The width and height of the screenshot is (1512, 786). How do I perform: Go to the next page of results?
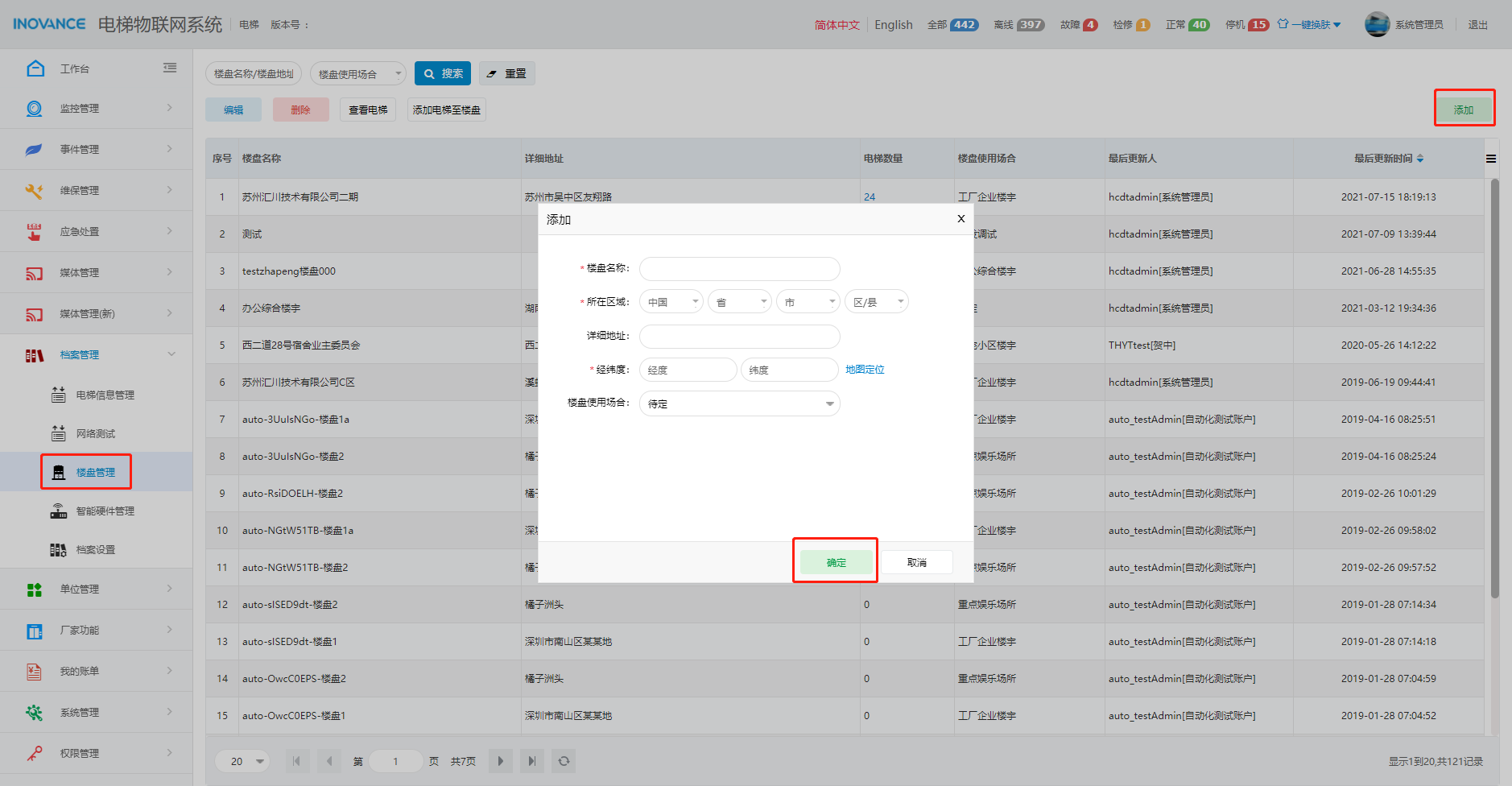(x=500, y=761)
